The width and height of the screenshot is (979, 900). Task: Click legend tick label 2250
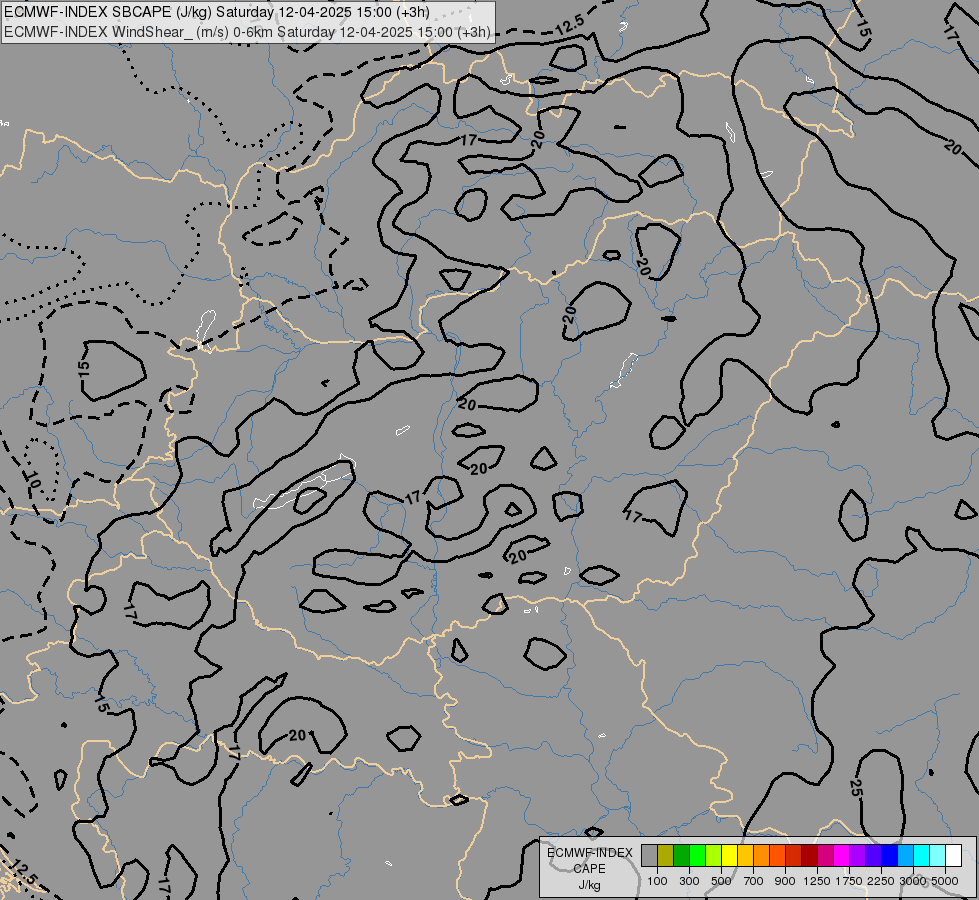click(881, 881)
